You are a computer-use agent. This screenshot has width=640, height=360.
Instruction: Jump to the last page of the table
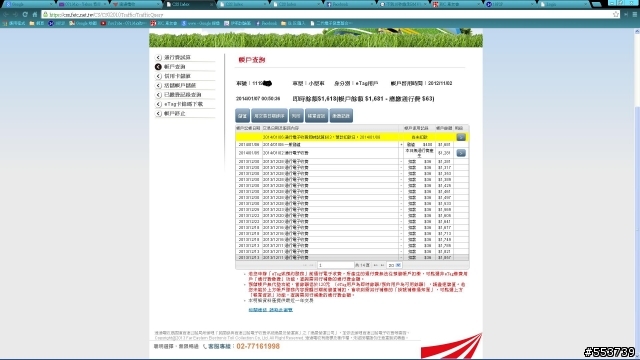[382, 265]
